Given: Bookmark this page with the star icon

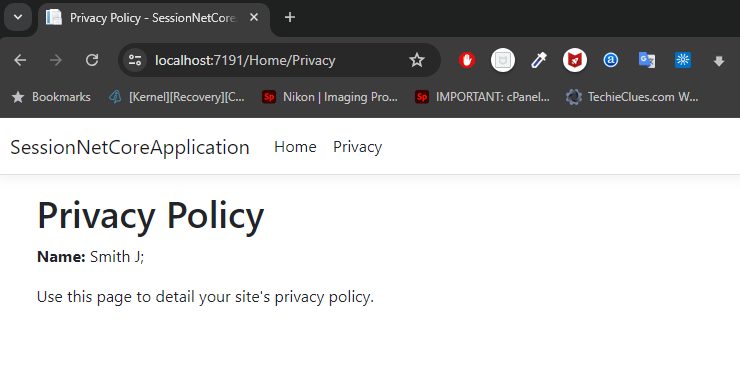Looking at the screenshot, I should point(417,60).
